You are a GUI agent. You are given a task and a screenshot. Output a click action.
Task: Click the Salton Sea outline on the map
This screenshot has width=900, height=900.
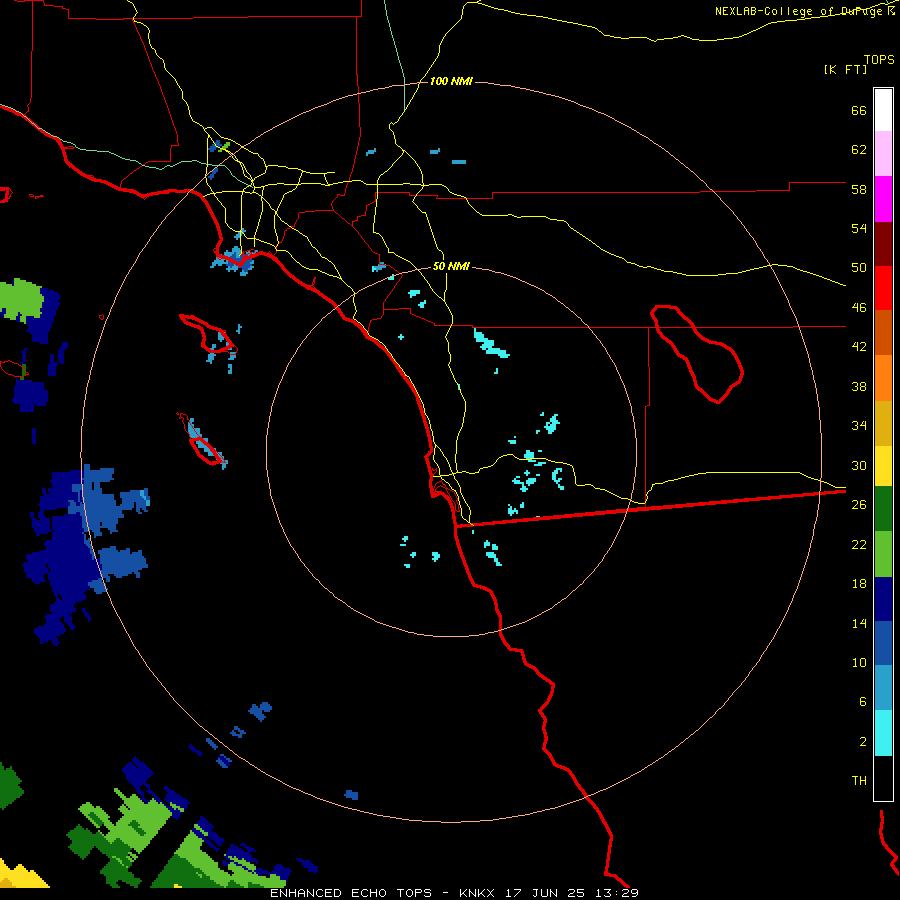(697, 353)
